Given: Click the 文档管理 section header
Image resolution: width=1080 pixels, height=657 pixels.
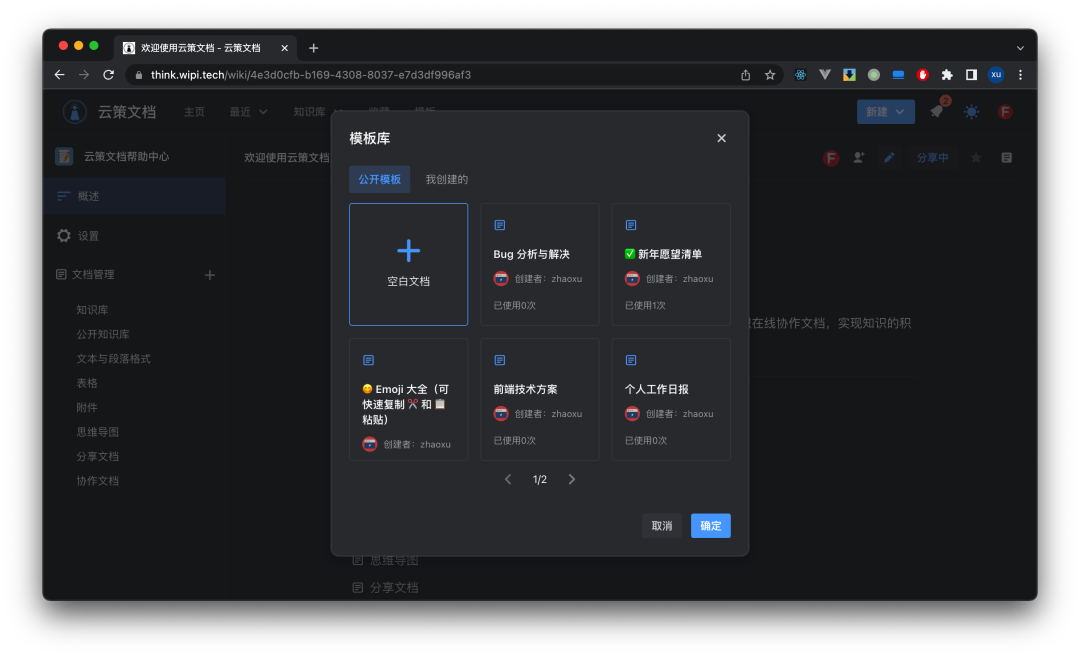Looking at the screenshot, I should click(85, 274).
